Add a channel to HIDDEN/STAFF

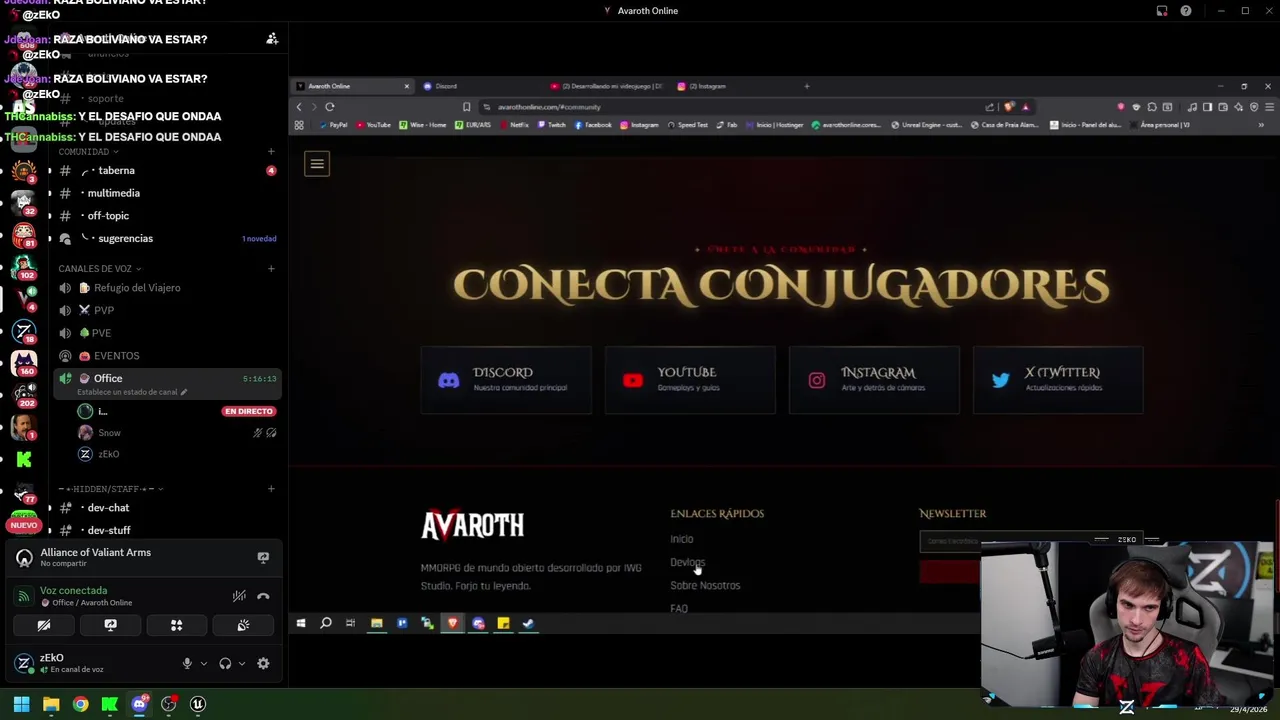coord(271,489)
